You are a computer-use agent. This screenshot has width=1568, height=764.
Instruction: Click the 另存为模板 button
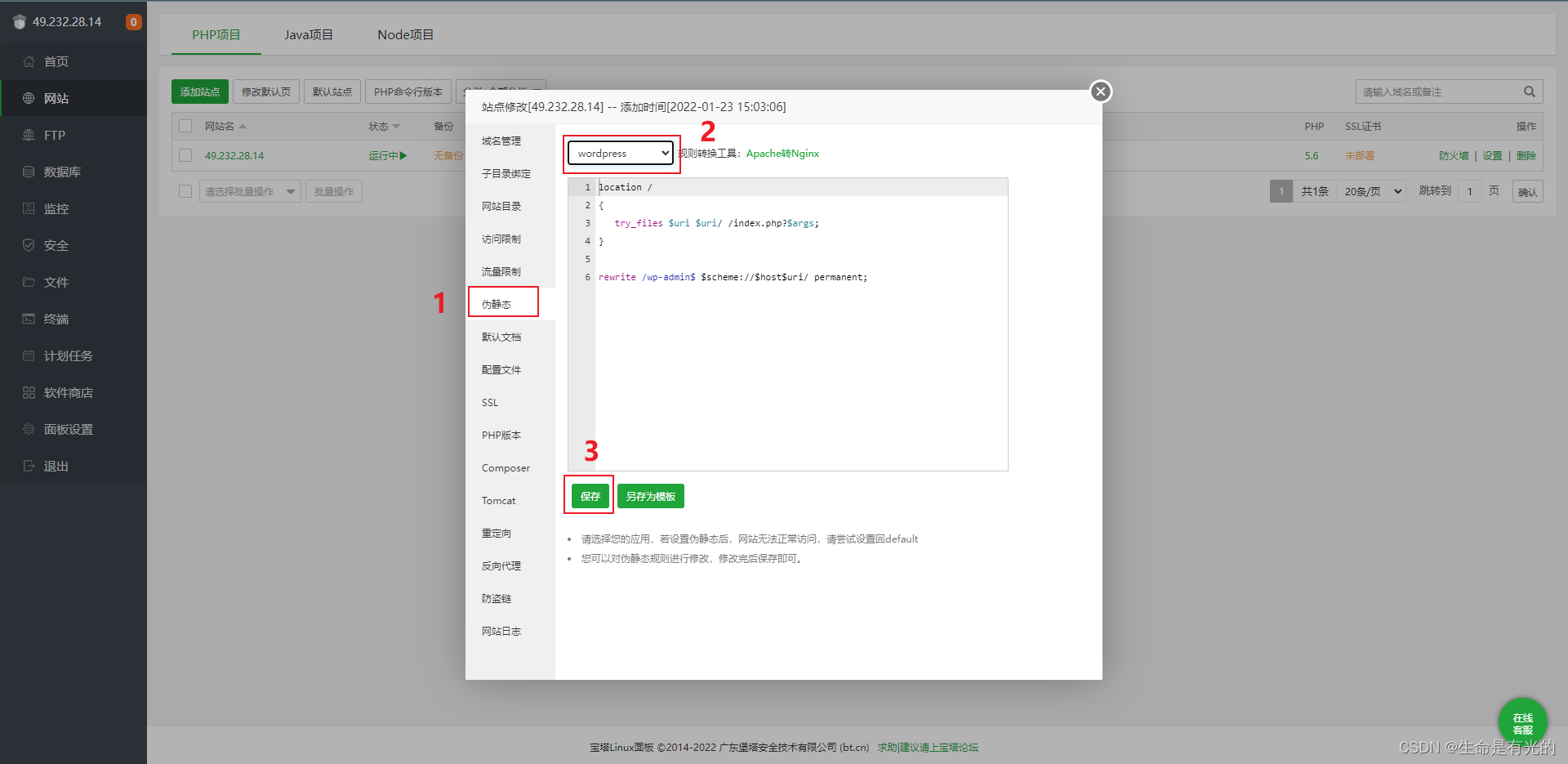(x=651, y=496)
